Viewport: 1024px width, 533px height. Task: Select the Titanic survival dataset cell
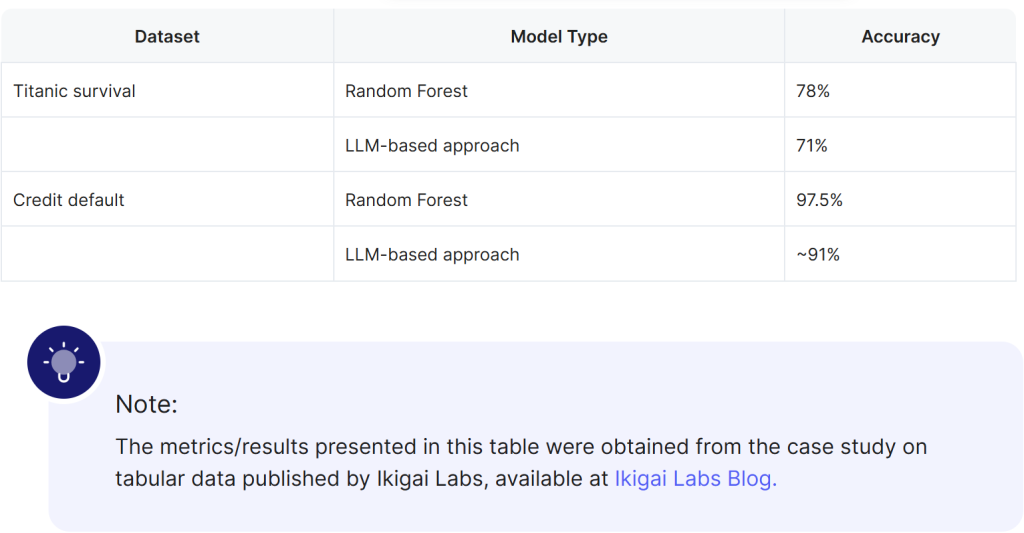[x=75, y=91]
